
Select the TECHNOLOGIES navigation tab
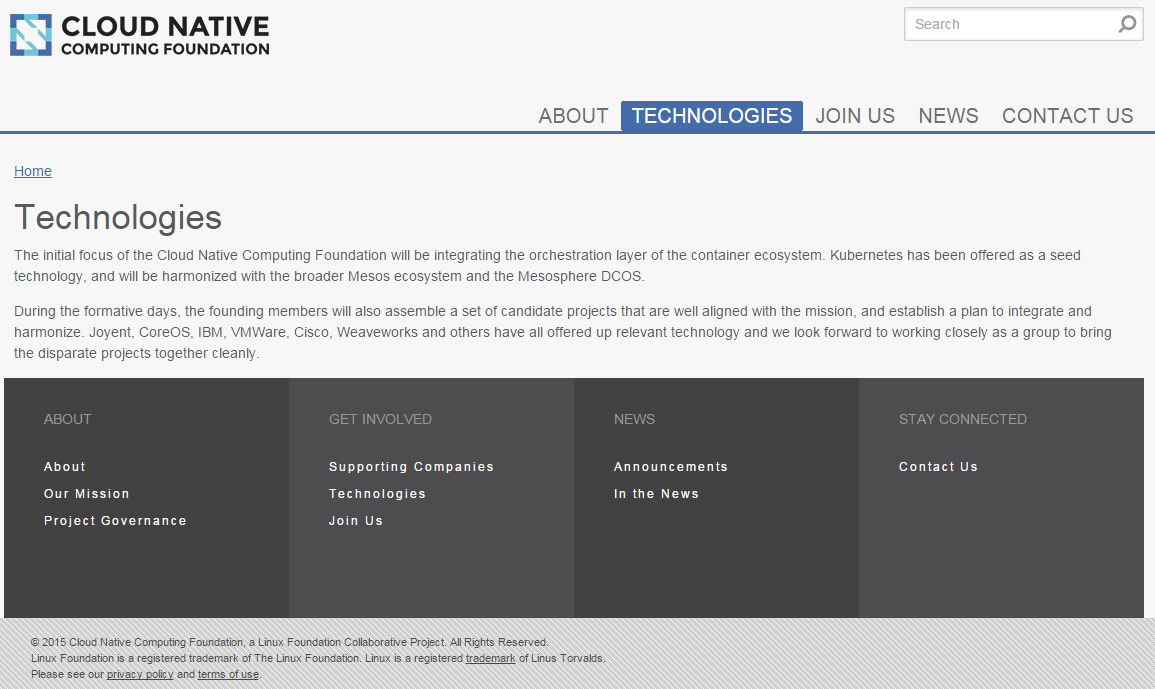coord(712,116)
